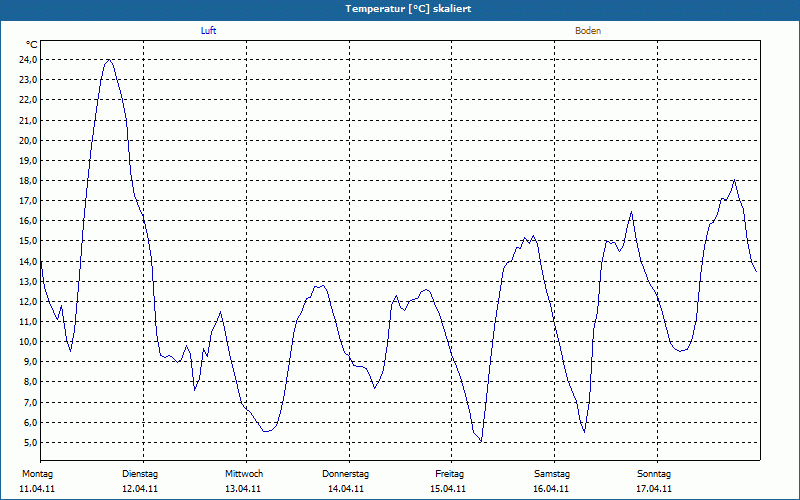Click the date 14.04.11

[x=346, y=489]
